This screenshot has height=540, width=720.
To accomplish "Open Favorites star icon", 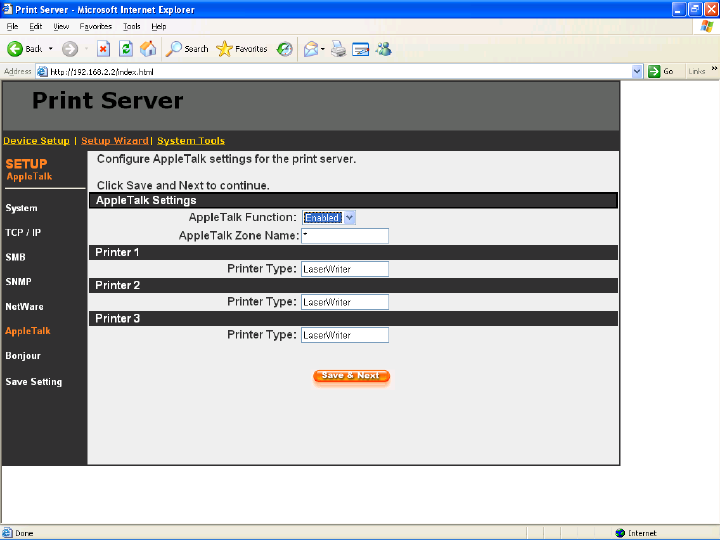I will click(224, 49).
